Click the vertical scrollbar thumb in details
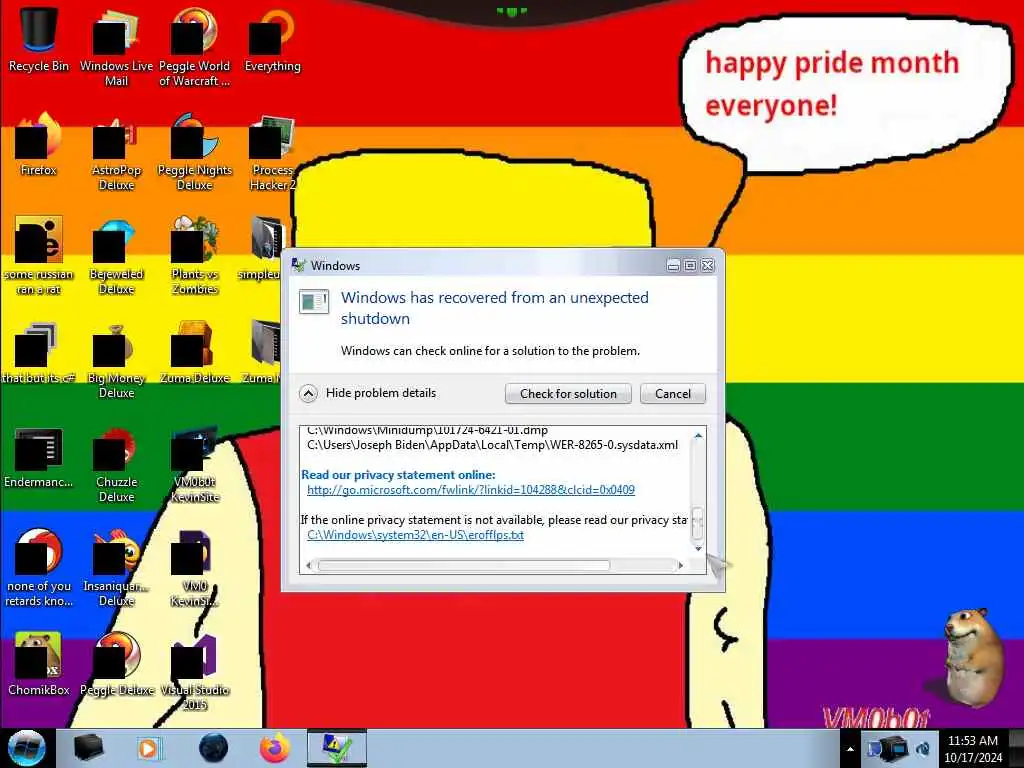Screen dimensions: 1024x768 (697, 524)
